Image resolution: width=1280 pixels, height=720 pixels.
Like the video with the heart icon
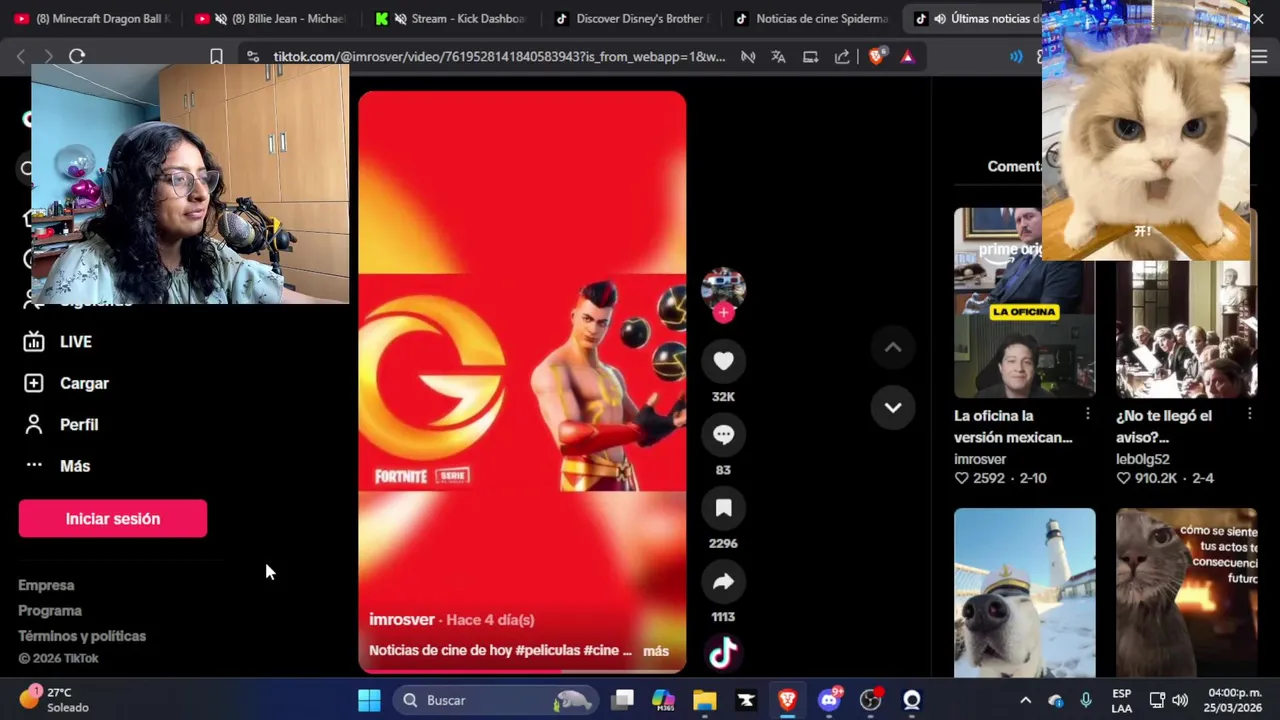(723, 361)
